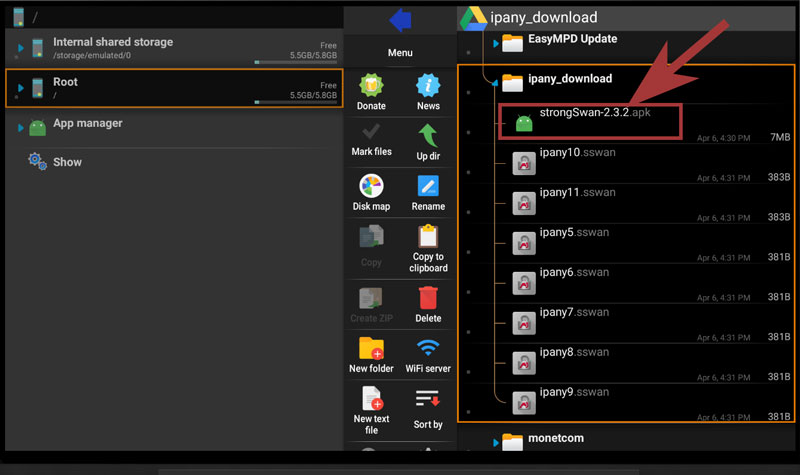Expand the App manager entry
The height and width of the screenshot is (475, 800).
21,127
